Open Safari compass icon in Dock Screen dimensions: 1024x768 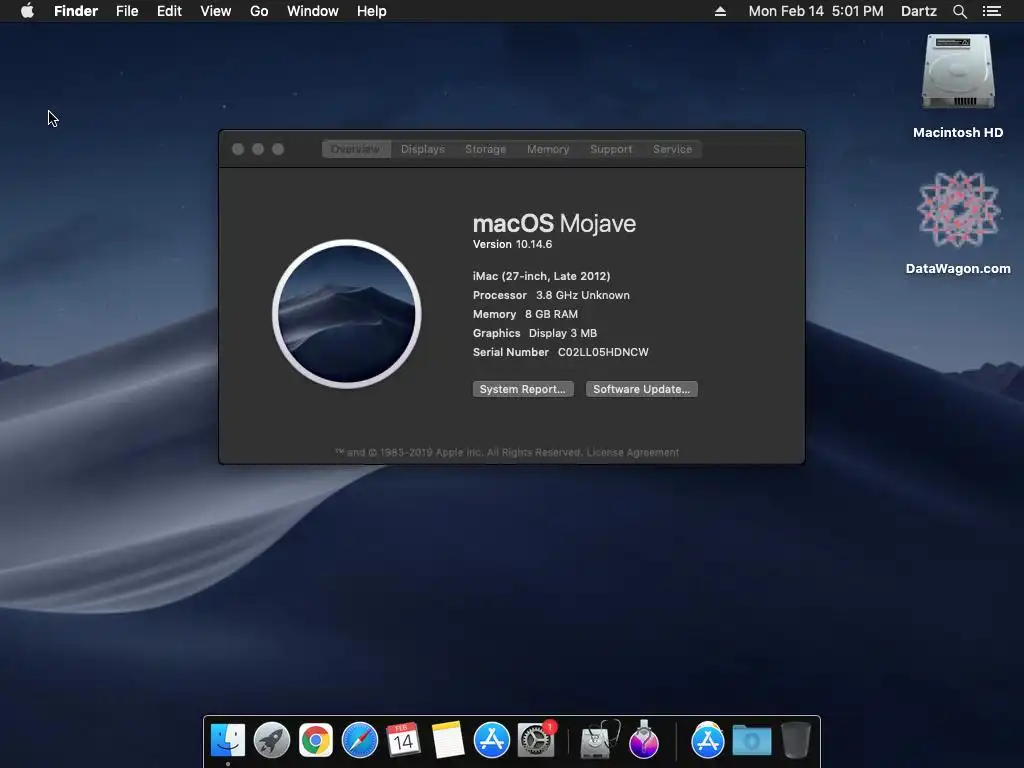[360, 740]
